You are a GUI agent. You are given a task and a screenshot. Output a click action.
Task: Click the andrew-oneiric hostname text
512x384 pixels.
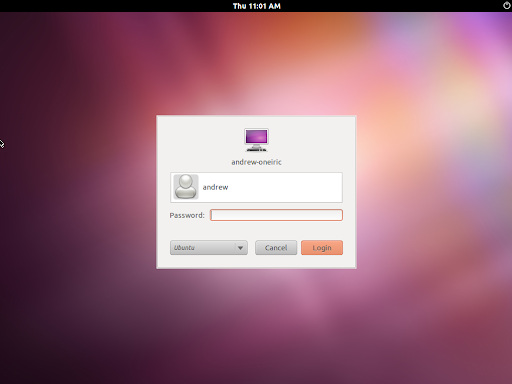click(256, 162)
